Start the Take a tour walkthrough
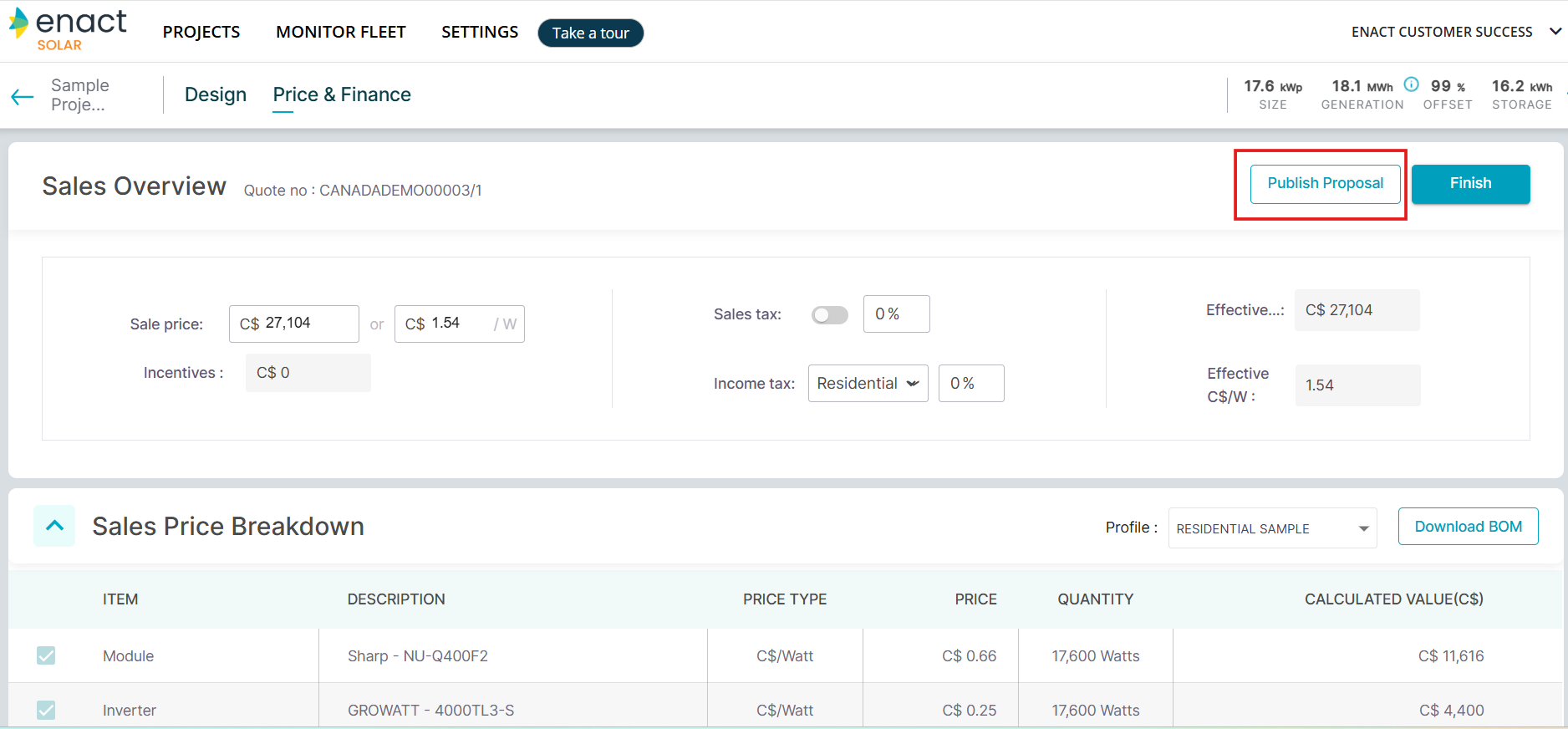 pos(590,33)
